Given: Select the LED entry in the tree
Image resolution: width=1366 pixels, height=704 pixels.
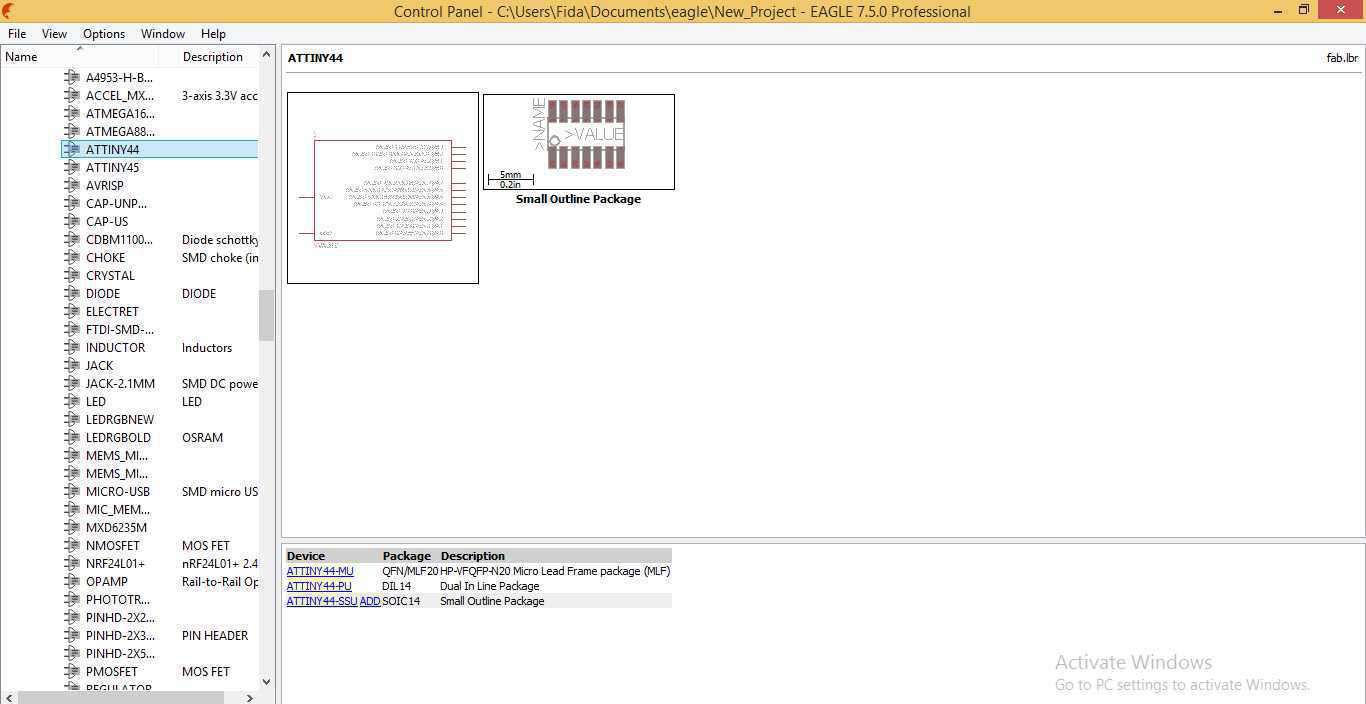Looking at the screenshot, I should point(95,401).
